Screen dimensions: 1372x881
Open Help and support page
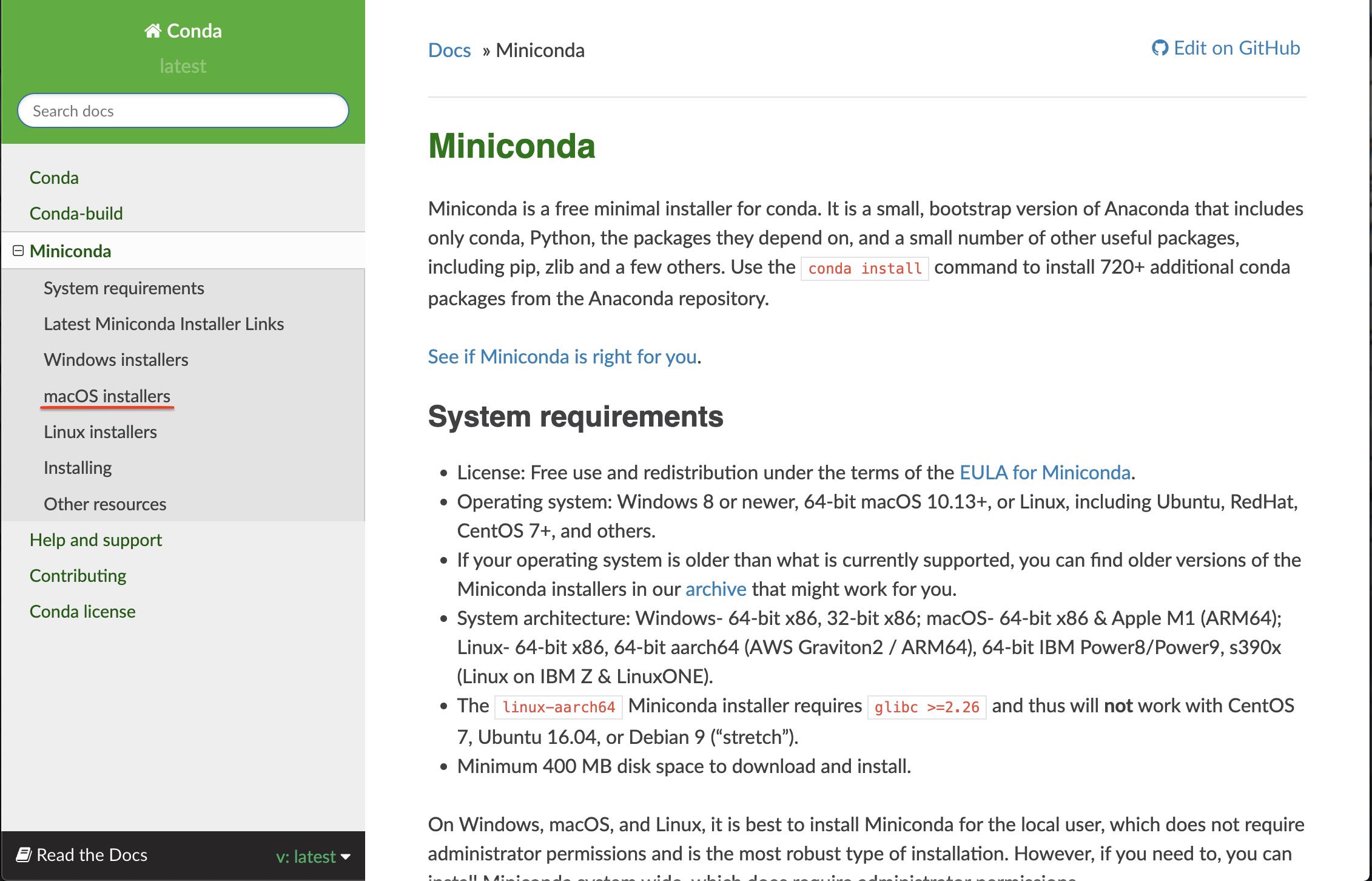[95, 539]
